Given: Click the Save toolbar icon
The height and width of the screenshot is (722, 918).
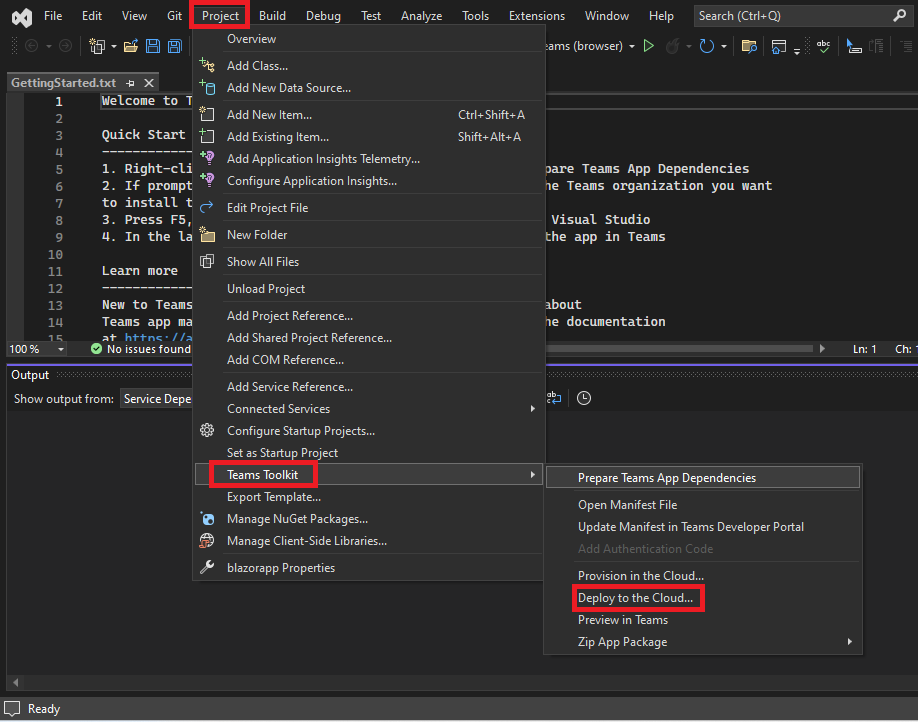Looking at the screenshot, I should 153,46.
